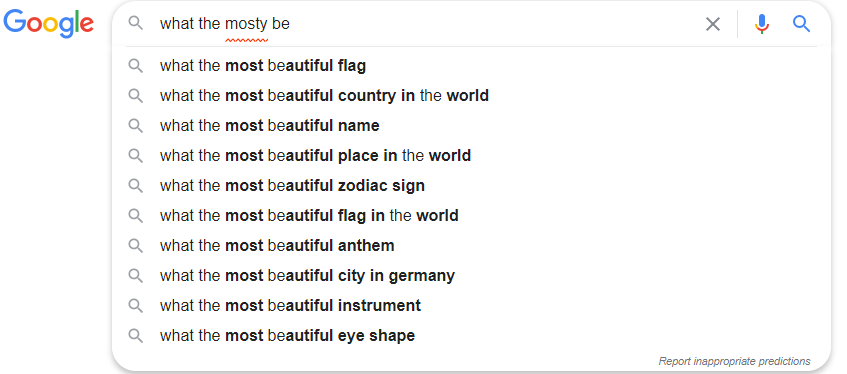This screenshot has height=374, width=847.
Task: Click magnifier icon beside 'anthem' suggestion
Action: point(136,246)
